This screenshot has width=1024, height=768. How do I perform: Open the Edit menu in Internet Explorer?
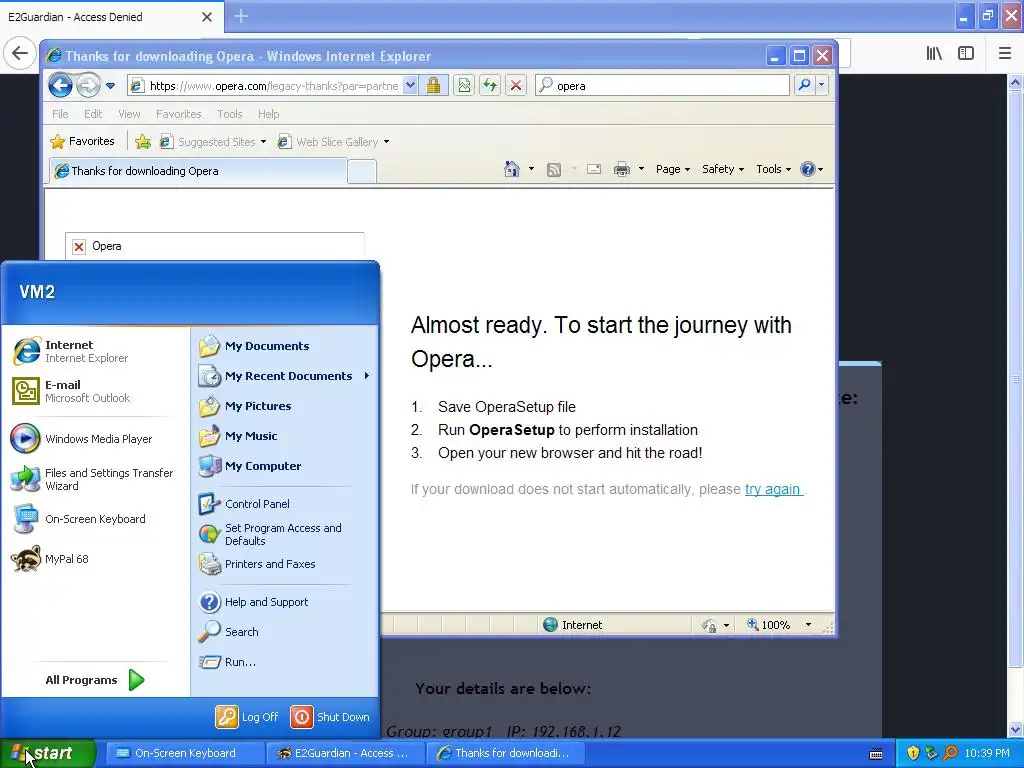pos(93,114)
